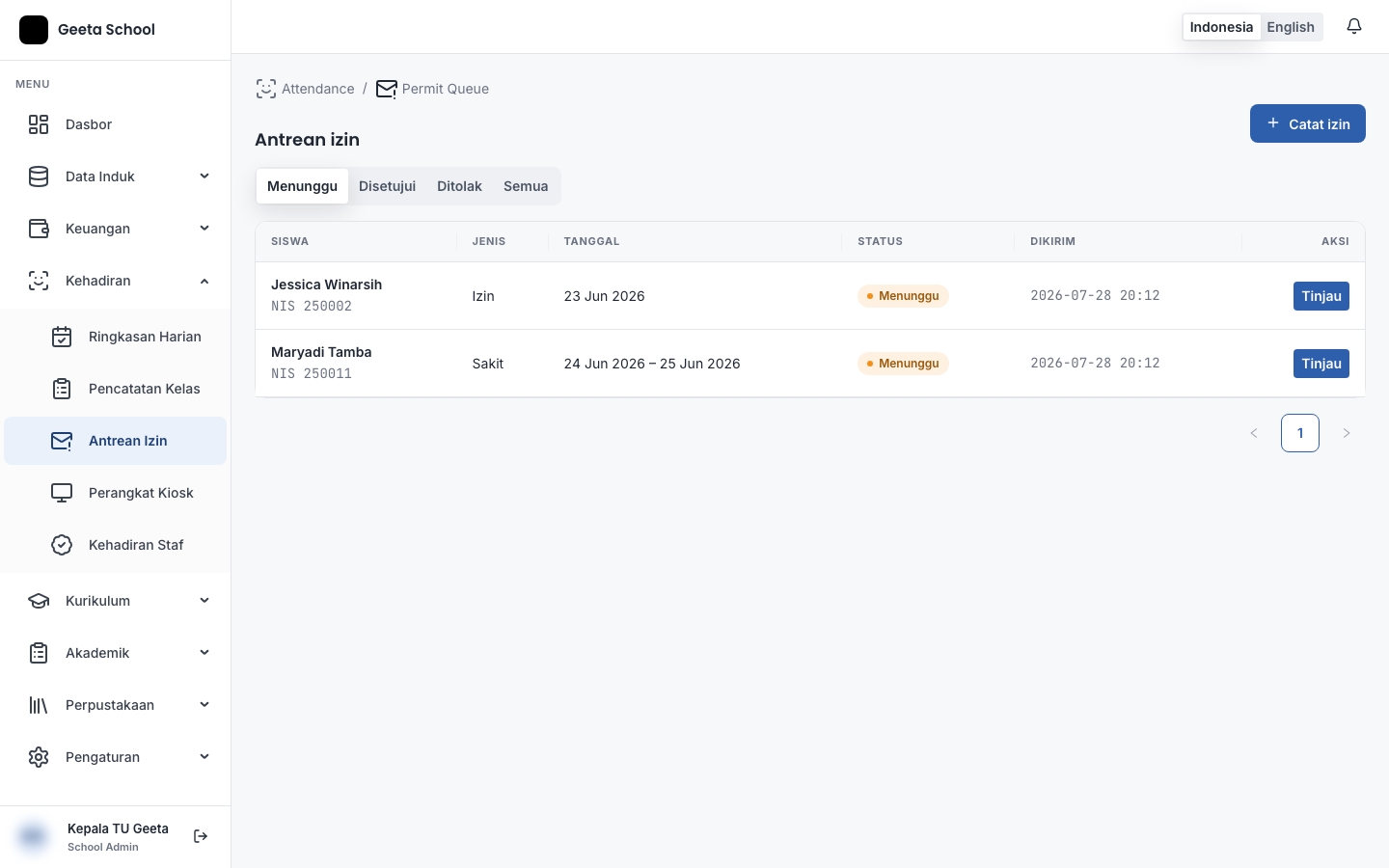
Task: Click the Dasbor grid icon
Action: [x=39, y=124]
